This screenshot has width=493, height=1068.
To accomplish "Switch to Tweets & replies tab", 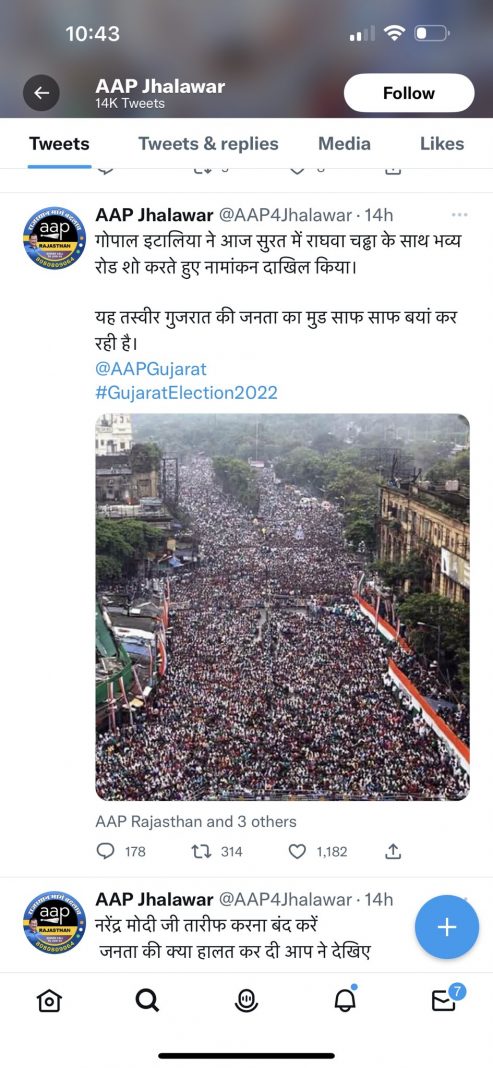I will [x=208, y=144].
